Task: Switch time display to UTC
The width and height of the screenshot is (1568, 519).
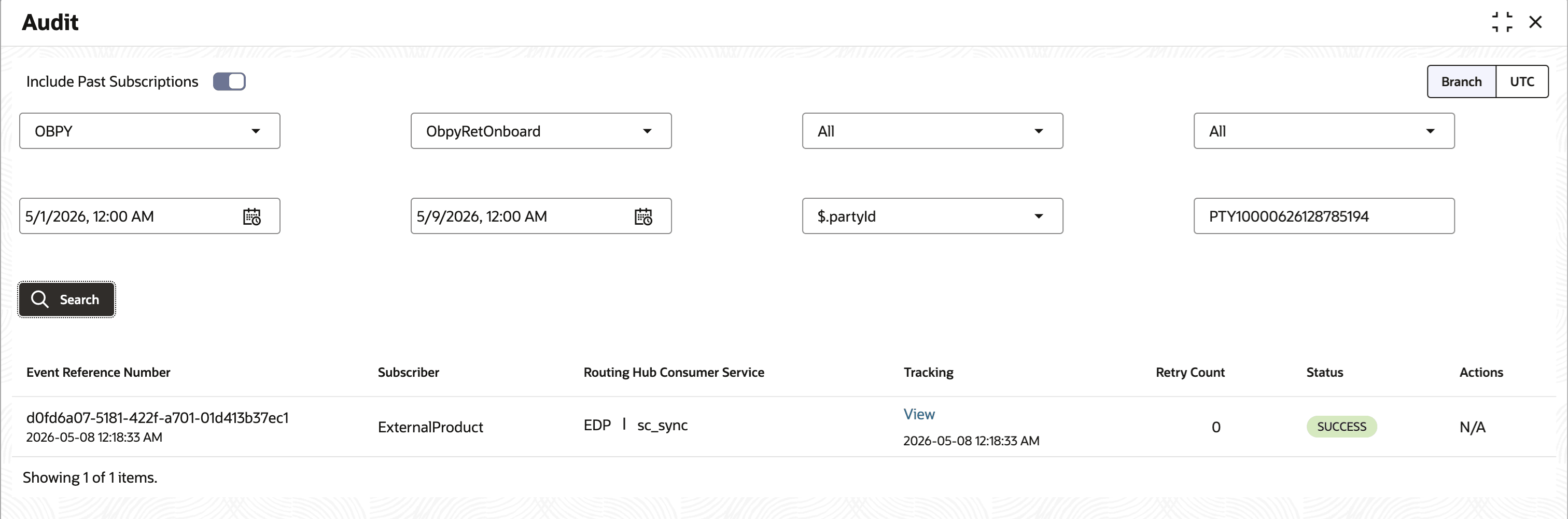Action: coord(1522,81)
